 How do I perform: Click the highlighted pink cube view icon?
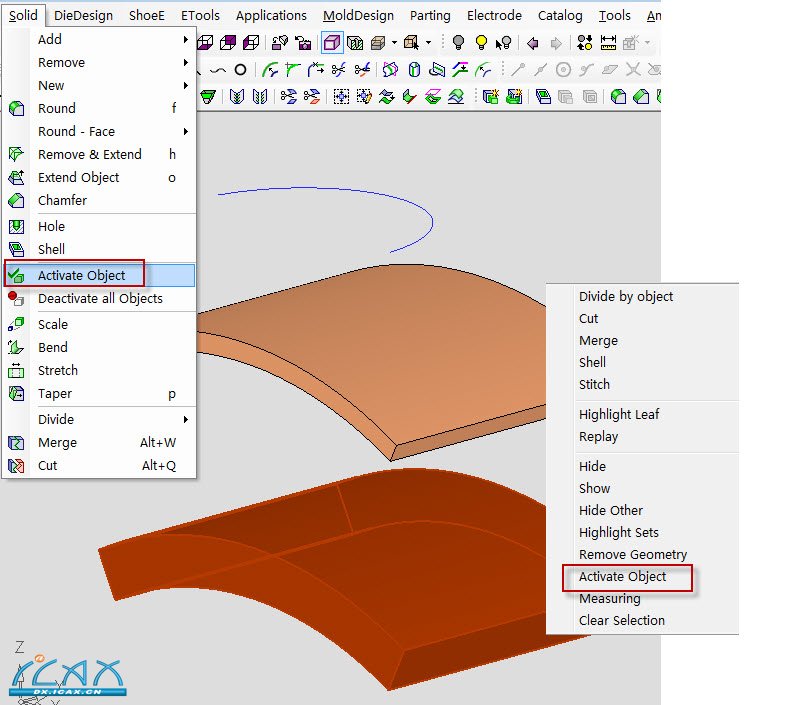pos(332,43)
